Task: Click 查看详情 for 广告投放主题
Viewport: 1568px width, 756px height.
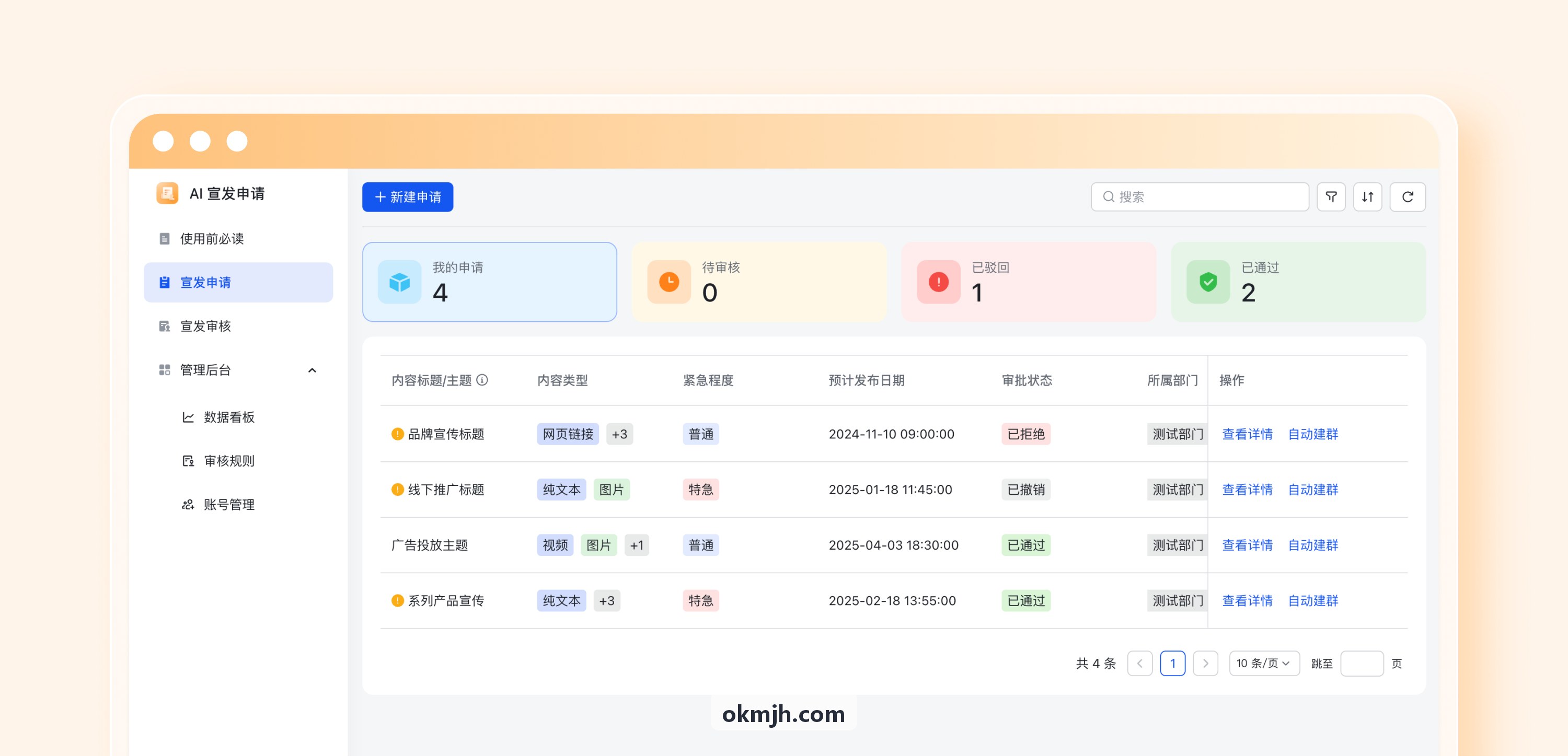Action: click(1247, 545)
